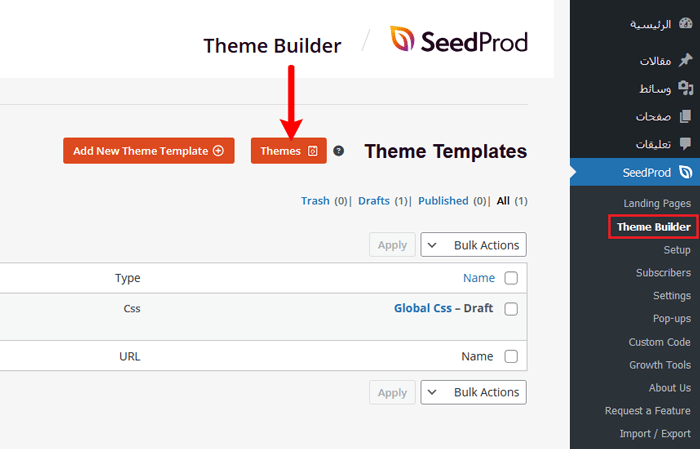This screenshot has height=449, width=700.
Task: Click the help question mark icon
Action: point(339,151)
